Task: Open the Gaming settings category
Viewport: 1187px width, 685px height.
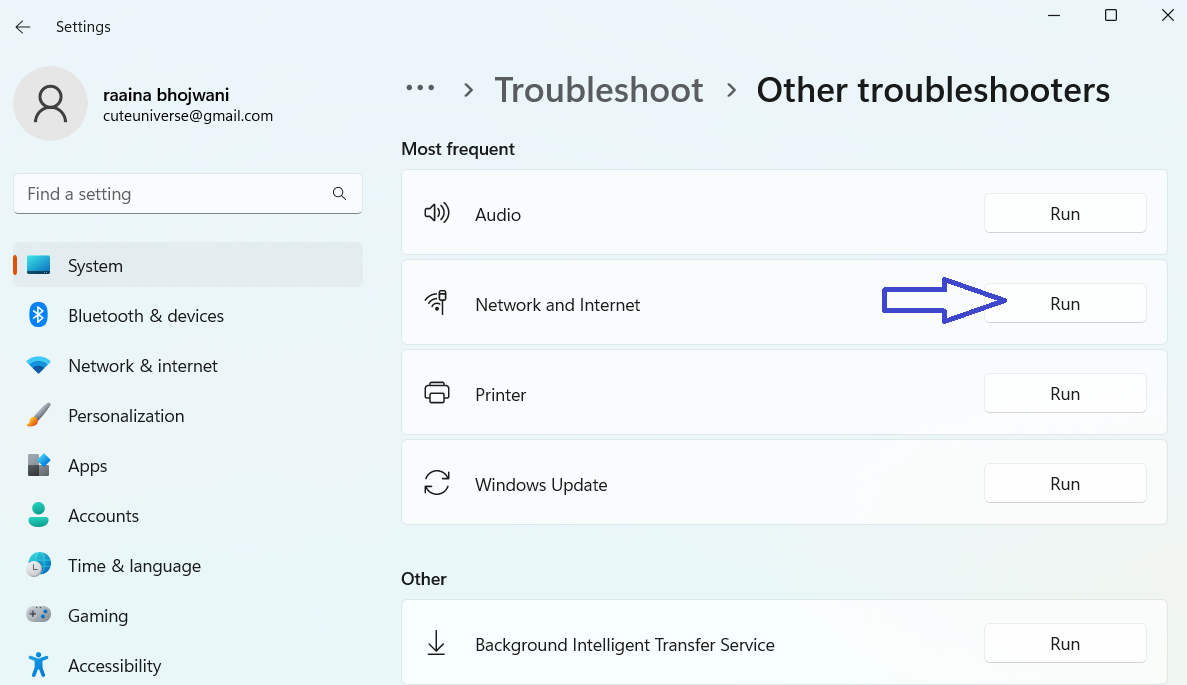Action: pyautogui.click(x=98, y=616)
